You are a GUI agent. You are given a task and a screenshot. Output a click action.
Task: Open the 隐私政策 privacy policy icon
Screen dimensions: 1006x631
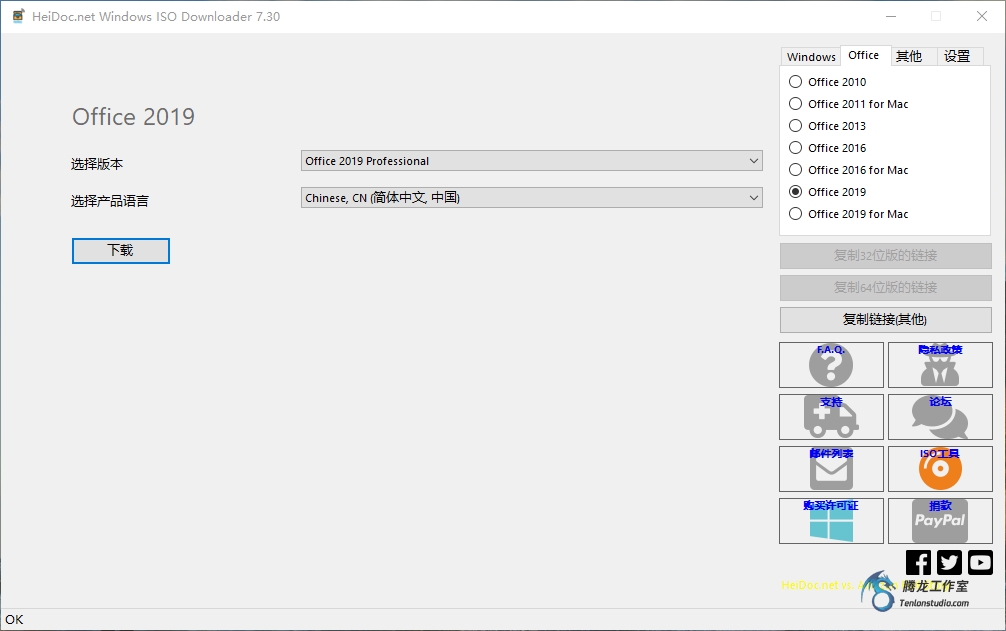[940, 365]
